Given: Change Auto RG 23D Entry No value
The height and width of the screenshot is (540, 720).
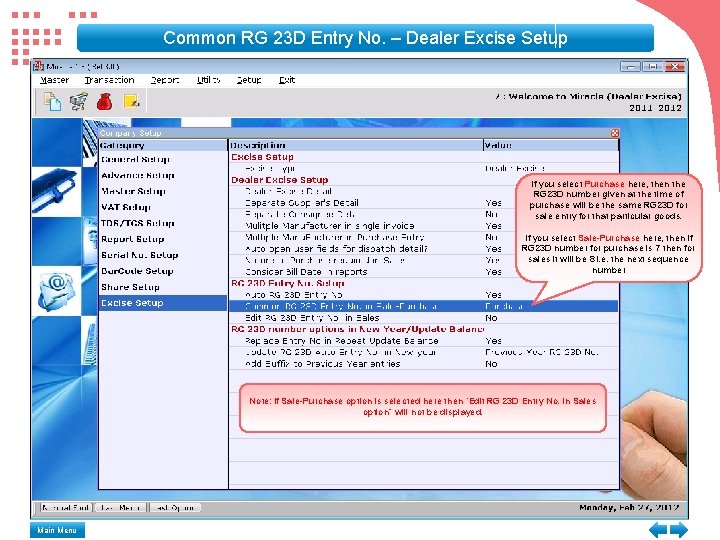Looking at the screenshot, I should (x=494, y=295).
